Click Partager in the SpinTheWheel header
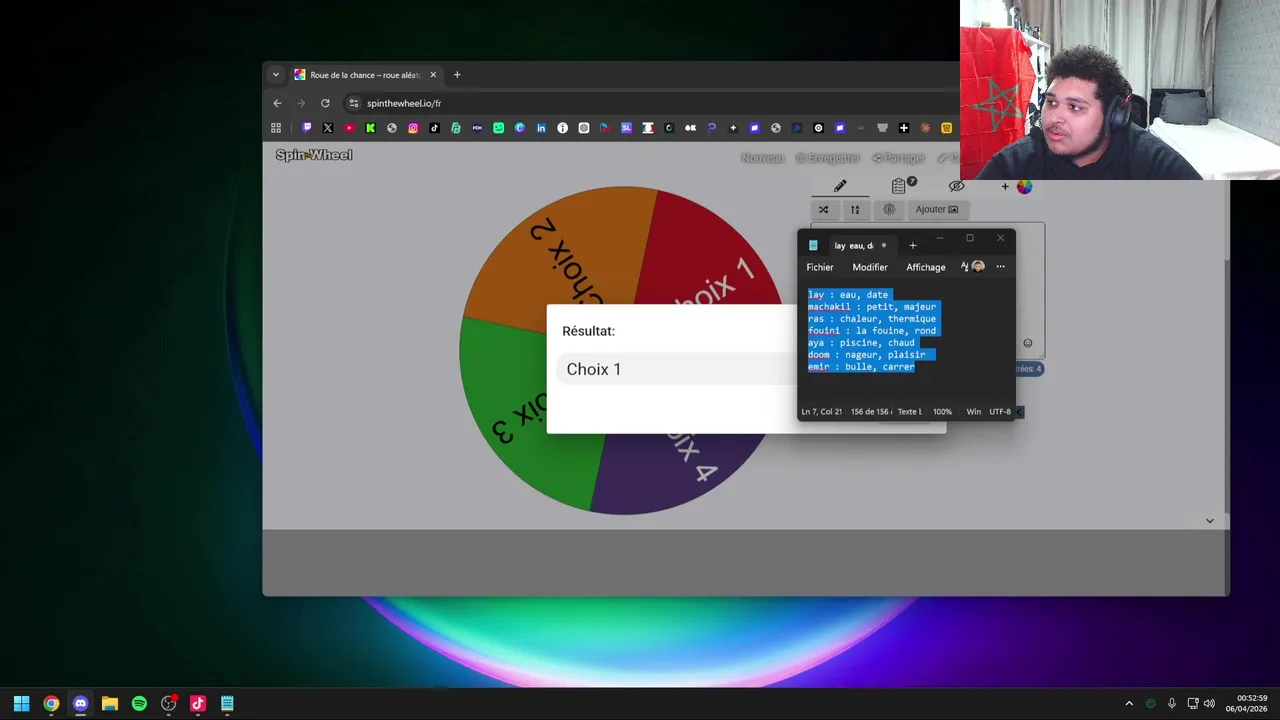The image size is (1280, 720). (x=898, y=158)
